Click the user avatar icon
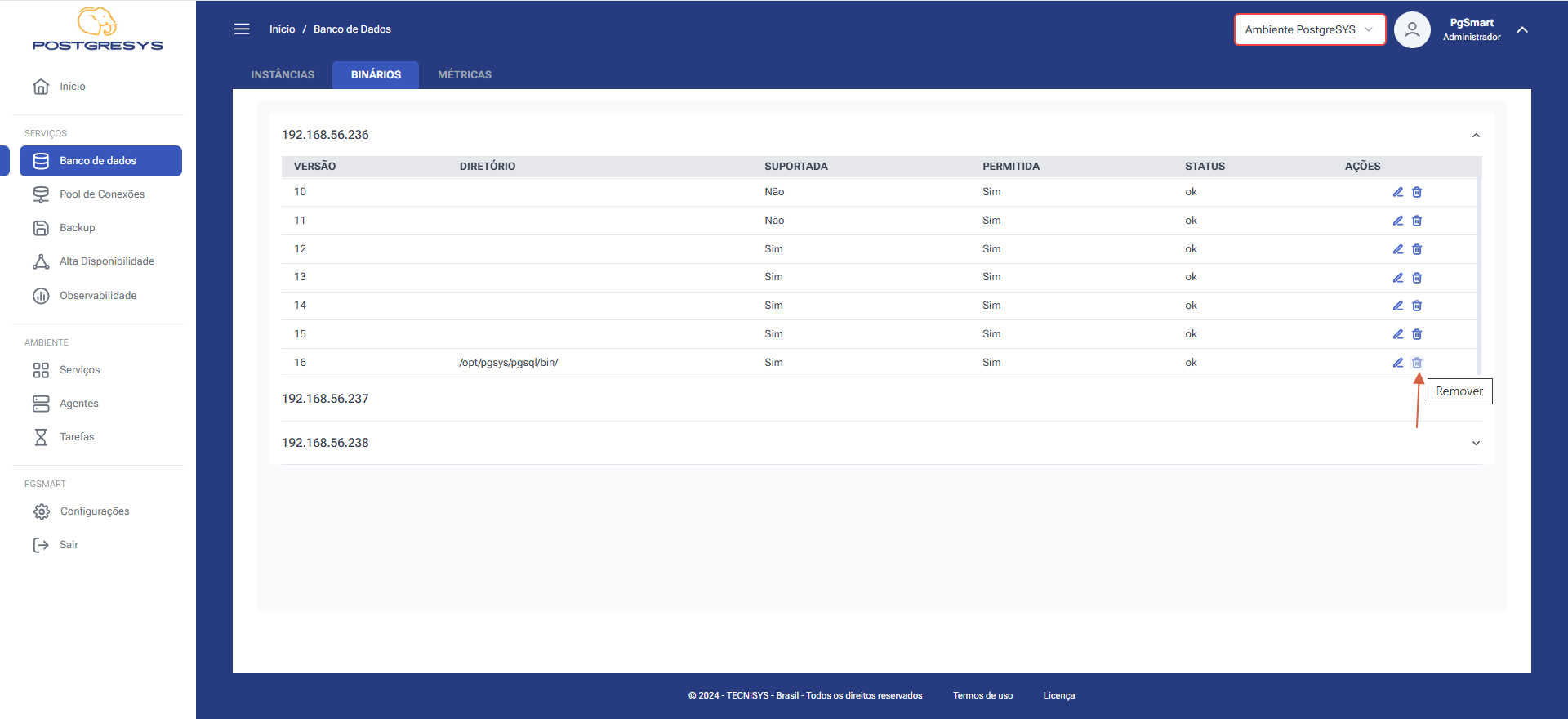 point(1412,30)
